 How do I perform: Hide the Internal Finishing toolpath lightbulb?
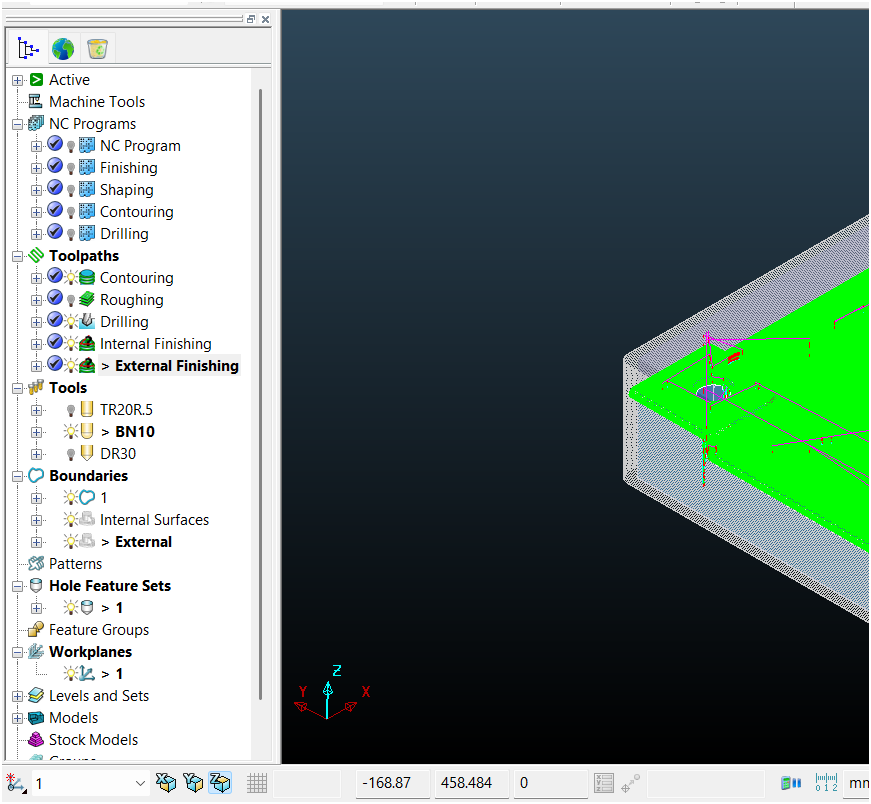[71, 343]
